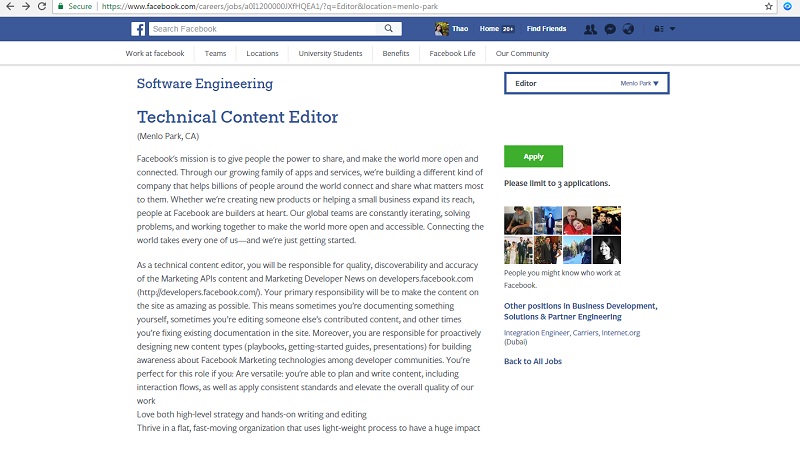Open the Messenger icon

610,29
